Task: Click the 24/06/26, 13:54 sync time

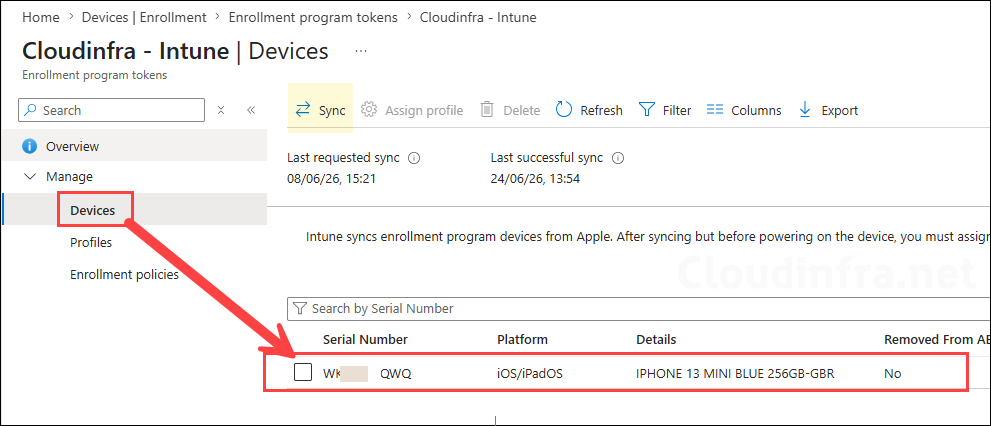Action: (535, 179)
